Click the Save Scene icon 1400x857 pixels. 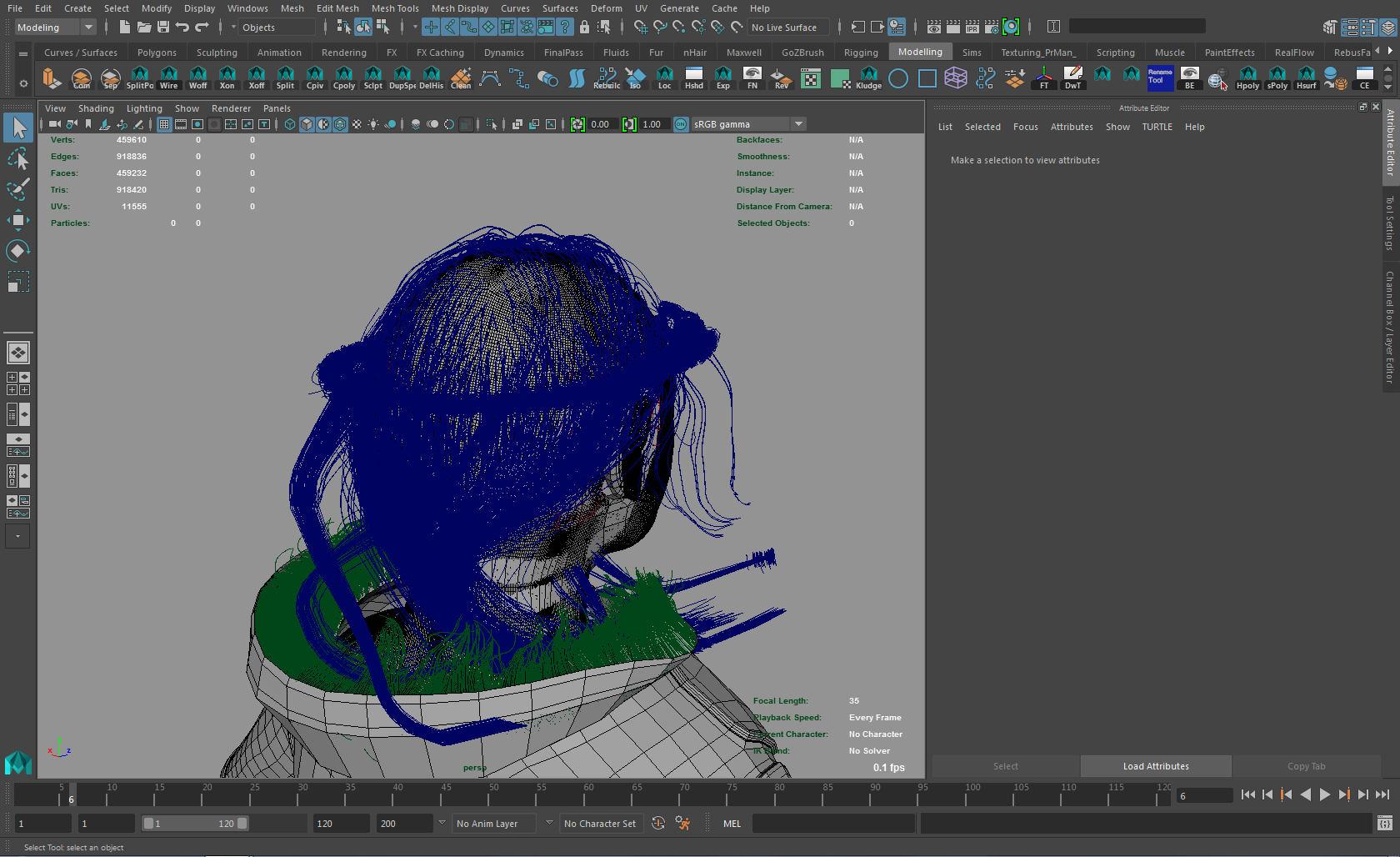[163, 28]
